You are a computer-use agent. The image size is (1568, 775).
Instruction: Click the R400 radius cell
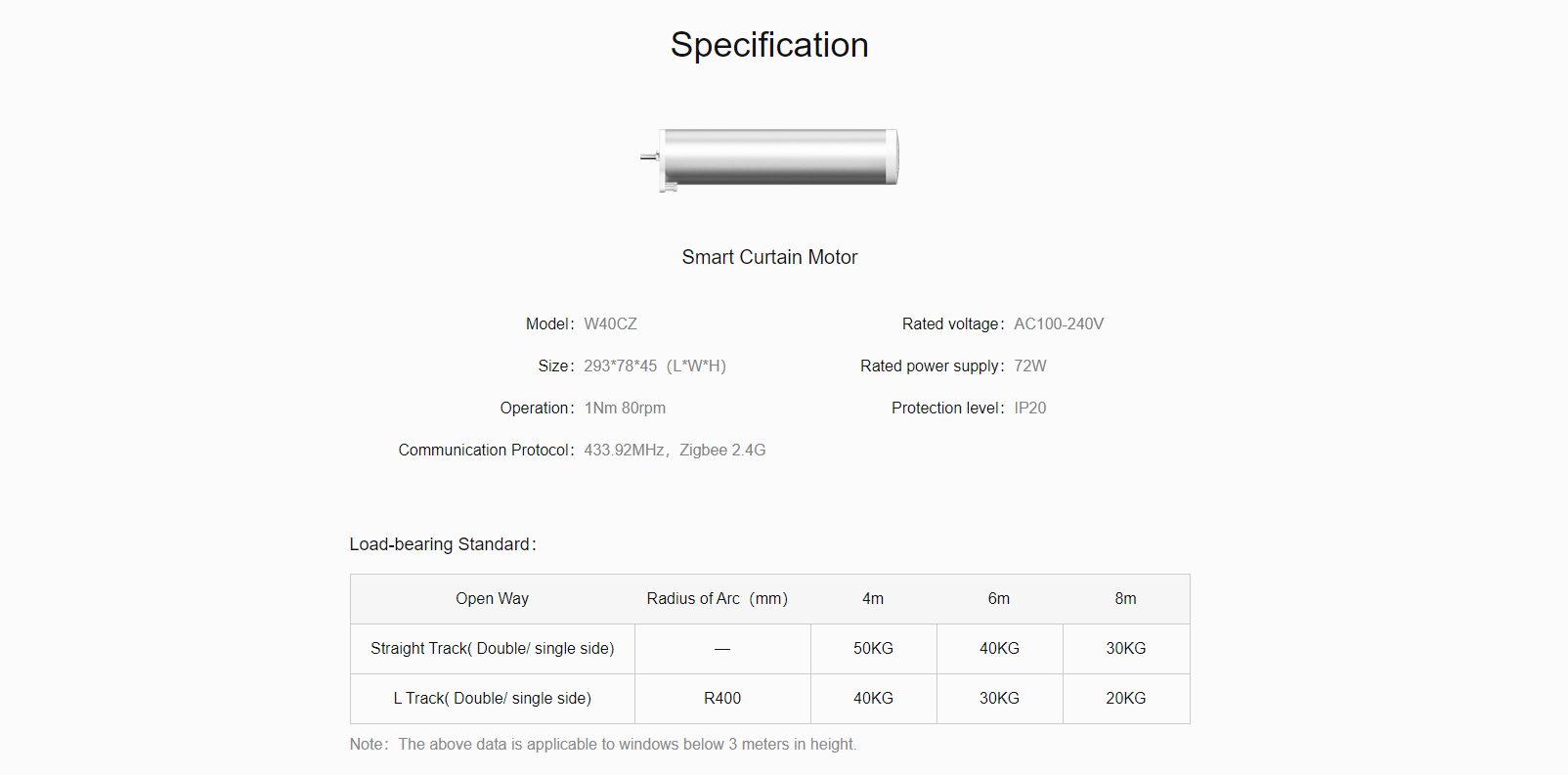(722, 699)
